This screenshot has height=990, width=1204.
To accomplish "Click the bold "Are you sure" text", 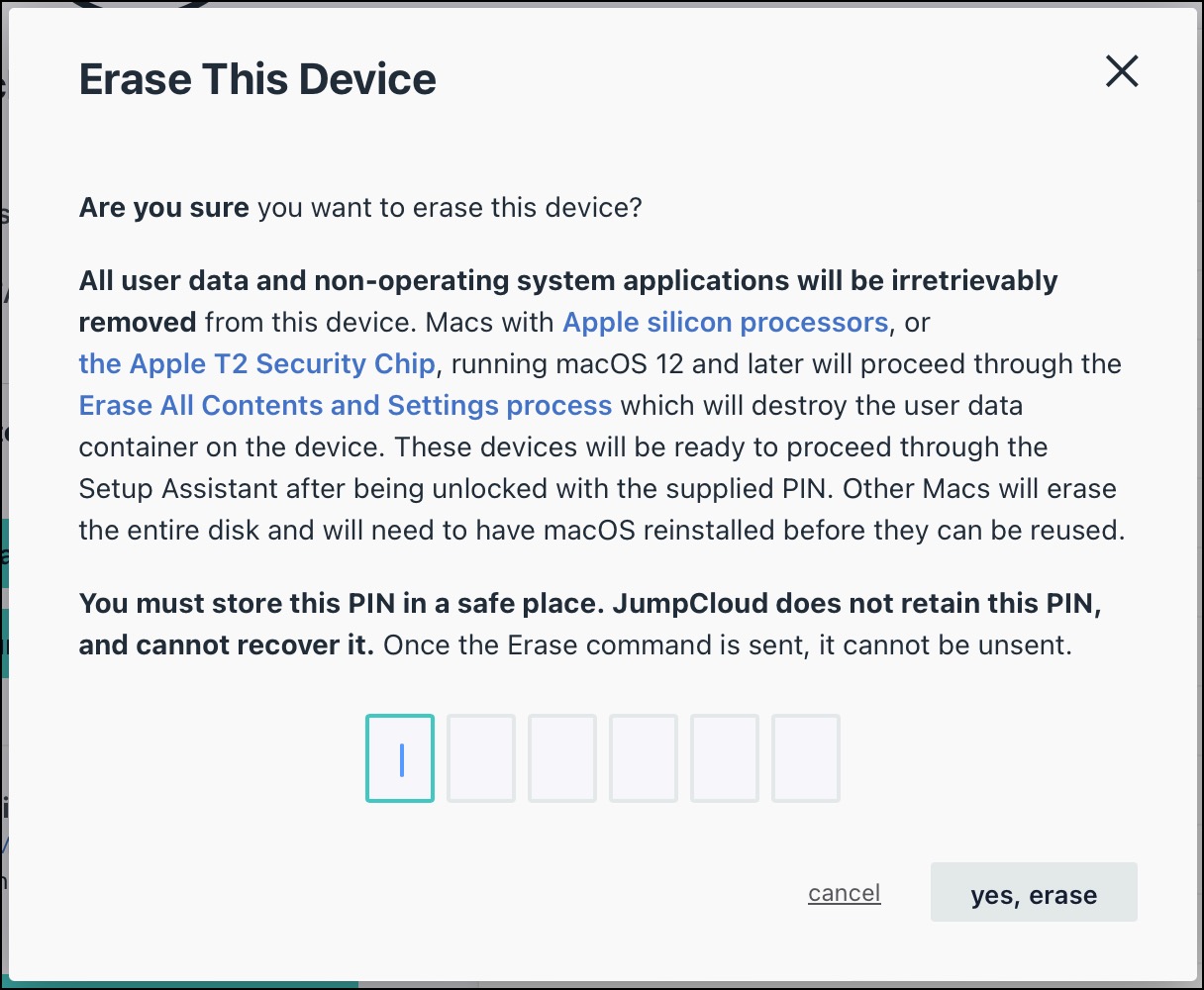I will pyautogui.click(x=163, y=208).
